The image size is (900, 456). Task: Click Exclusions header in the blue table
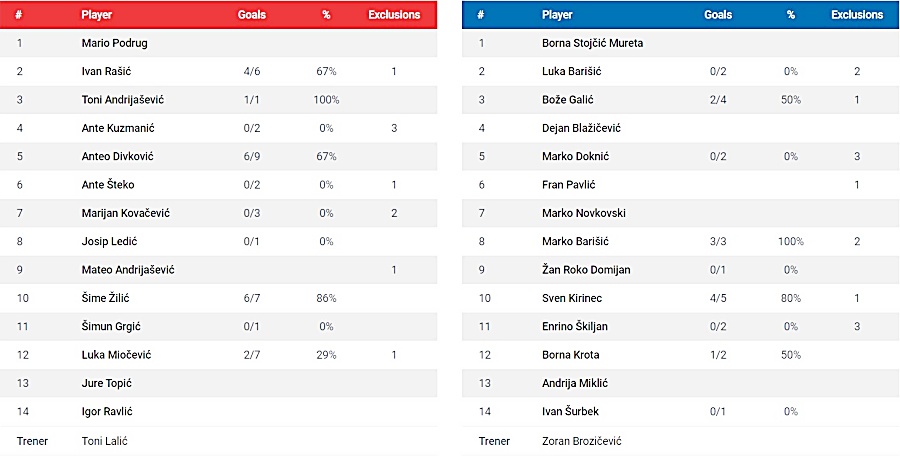[x=857, y=15]
